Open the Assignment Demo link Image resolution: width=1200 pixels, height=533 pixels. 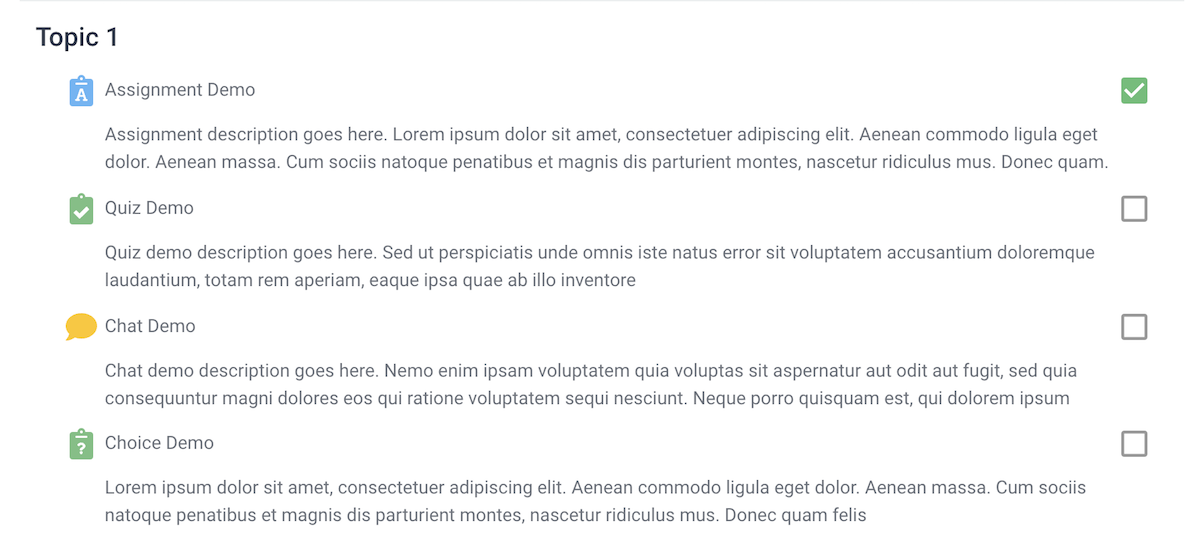[180, 90]
